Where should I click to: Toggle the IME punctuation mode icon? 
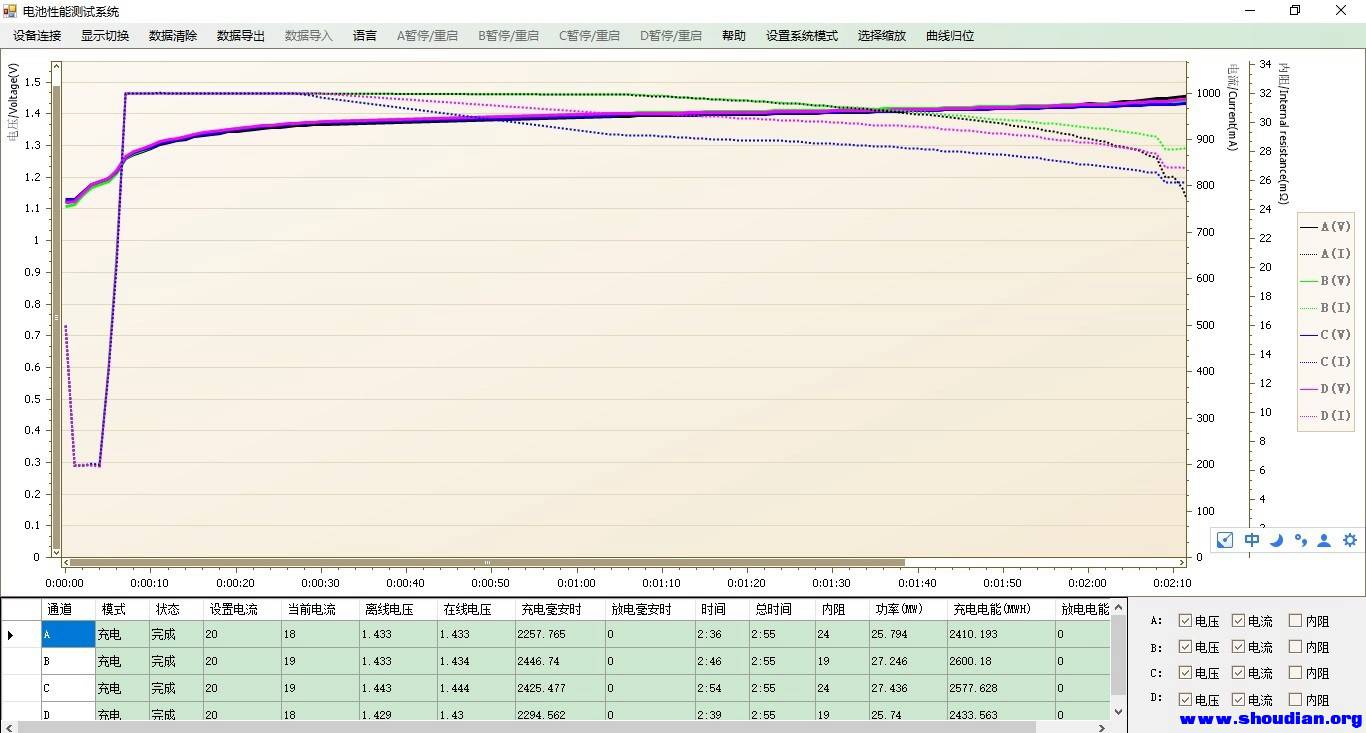tap(1300, 540)
